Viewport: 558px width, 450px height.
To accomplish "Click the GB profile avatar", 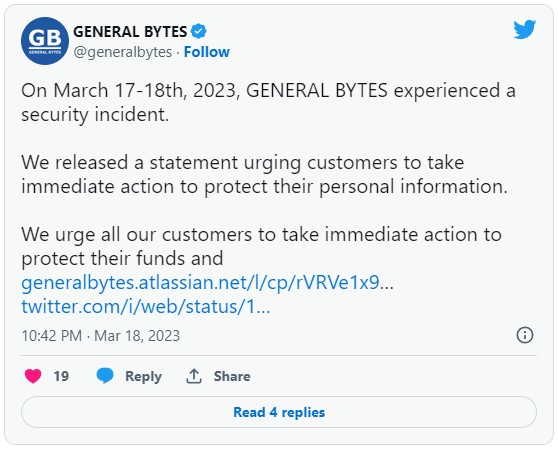I will coord(45,41).
